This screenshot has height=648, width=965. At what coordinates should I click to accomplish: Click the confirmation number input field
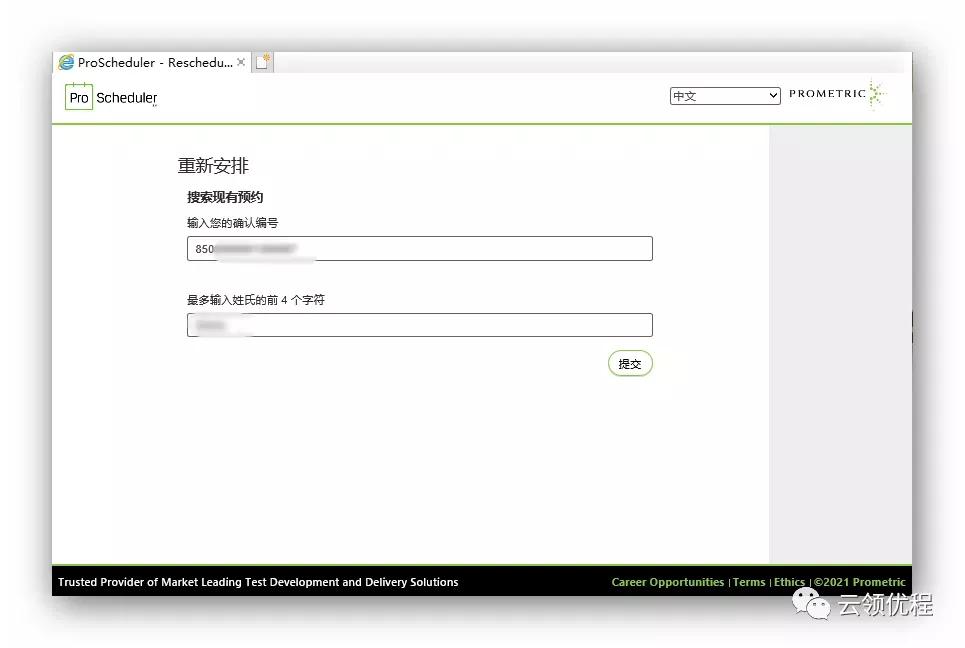[419, 248]
